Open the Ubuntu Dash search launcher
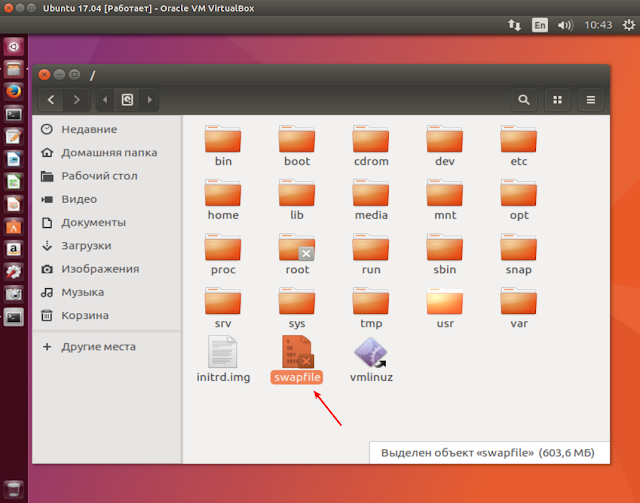The width and height of the screenshot is (640, 503). [x=13, y=47]
